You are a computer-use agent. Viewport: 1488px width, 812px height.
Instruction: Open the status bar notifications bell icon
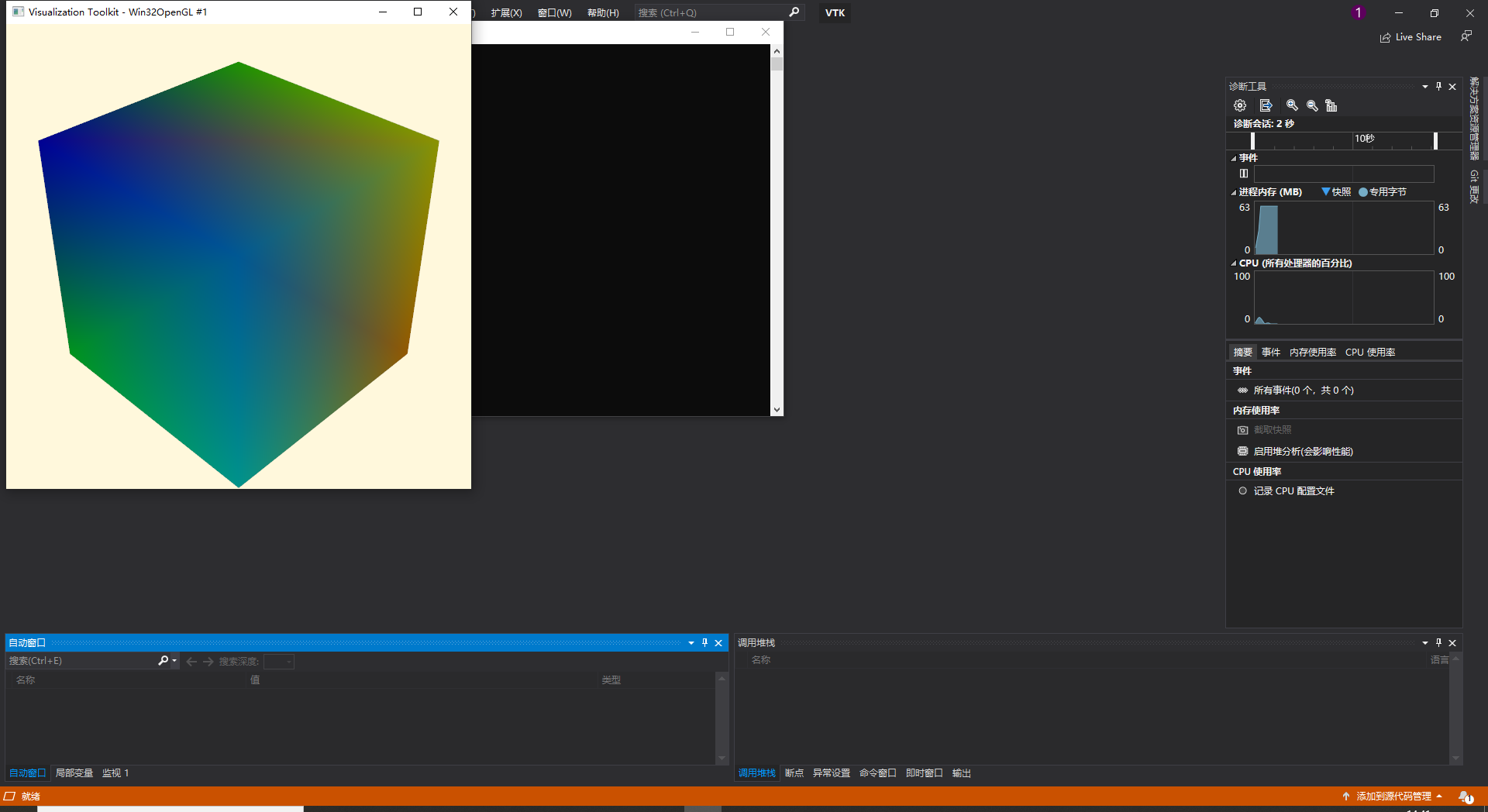(1465, 797)
